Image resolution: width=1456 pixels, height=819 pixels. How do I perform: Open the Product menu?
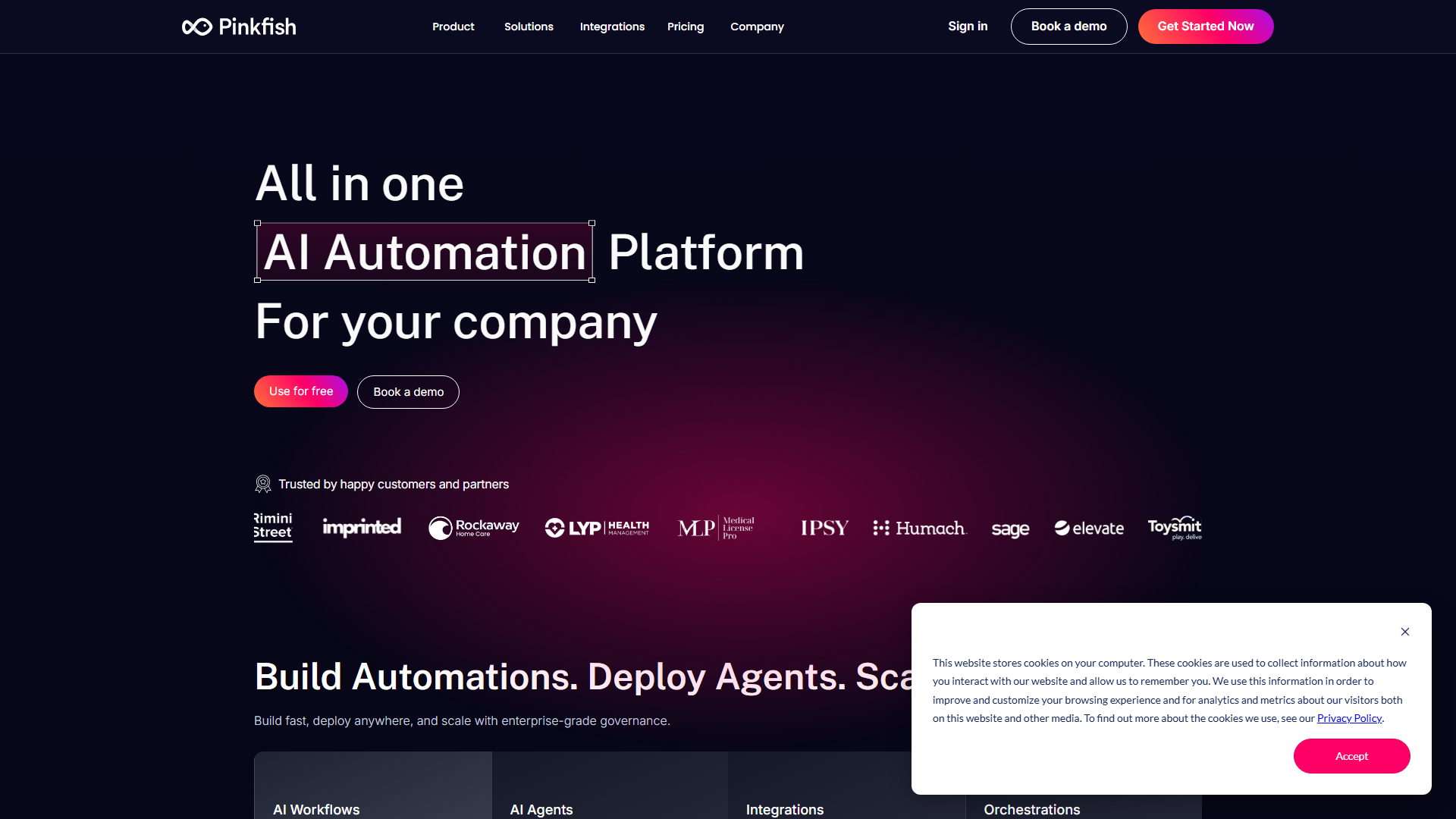pyautogui.click(x=453, y=27)
